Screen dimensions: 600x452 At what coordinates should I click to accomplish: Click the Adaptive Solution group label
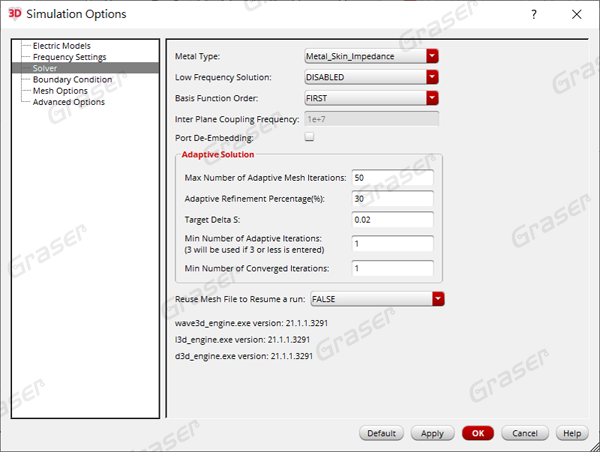[218, 155]
